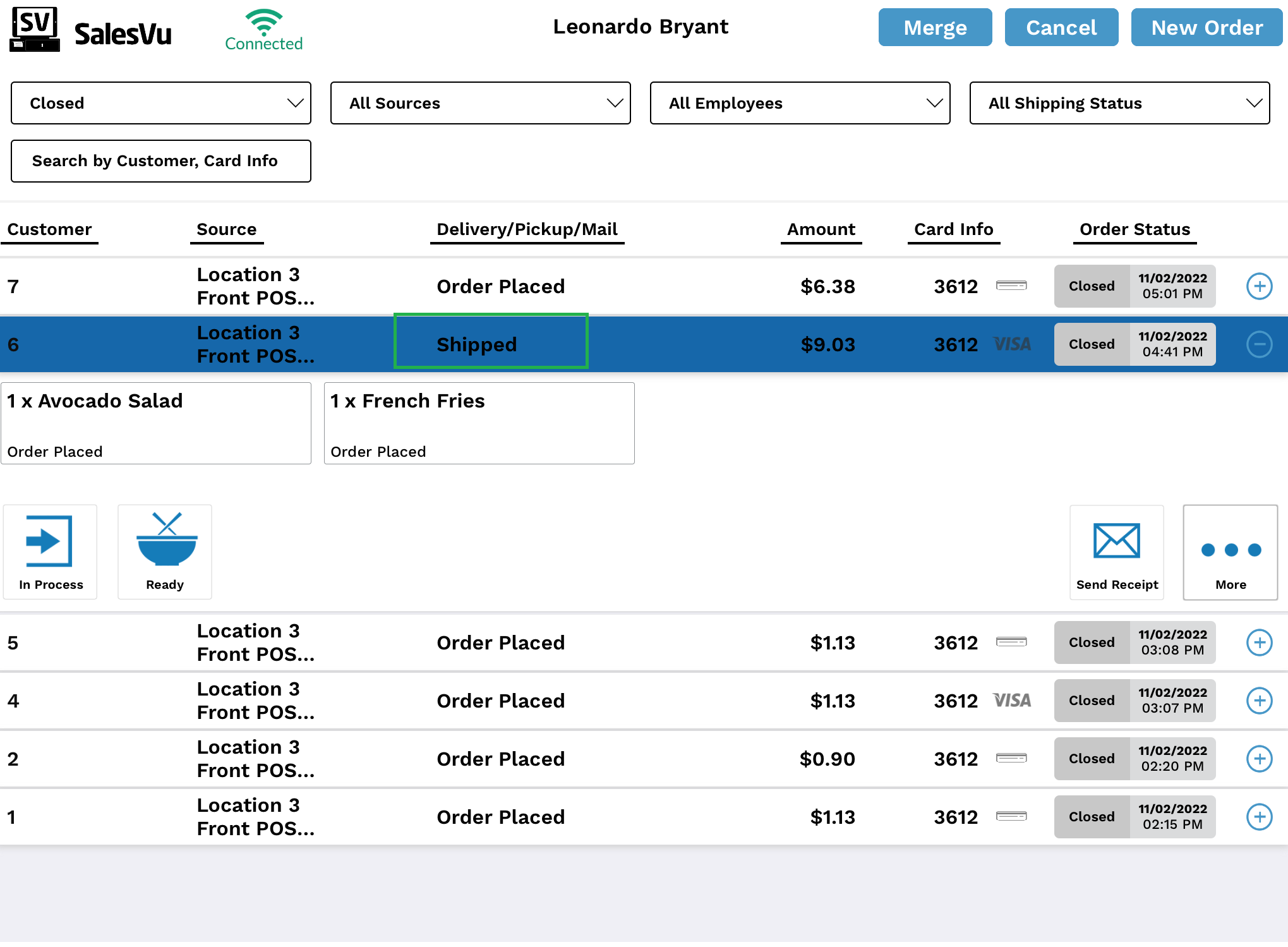This screenshot has height=947, width=1288.
Task: Click the Connected wifi status icon
Action: (x=264, y=23)
